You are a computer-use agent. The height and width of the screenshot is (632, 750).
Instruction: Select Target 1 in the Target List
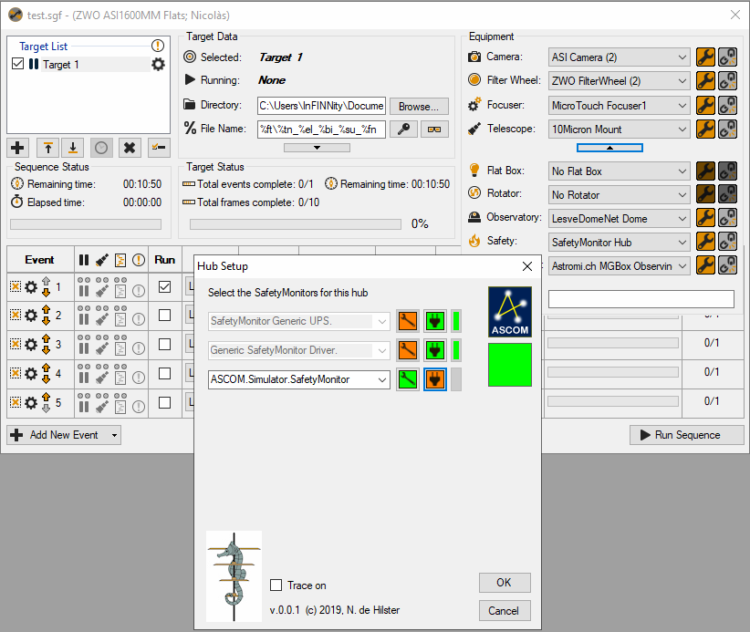(61, 64)
